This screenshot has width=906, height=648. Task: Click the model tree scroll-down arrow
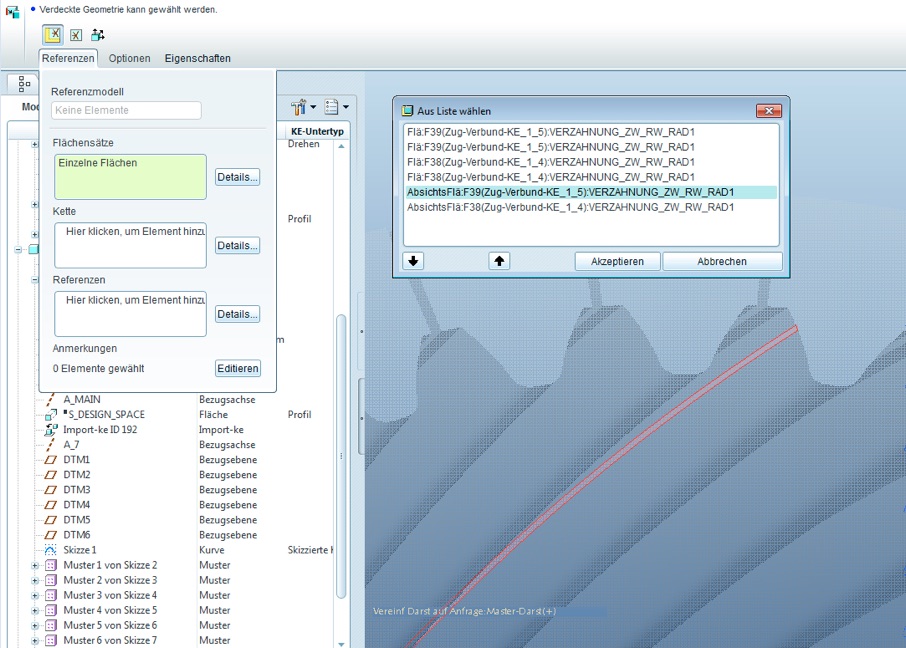pos(341,643)
